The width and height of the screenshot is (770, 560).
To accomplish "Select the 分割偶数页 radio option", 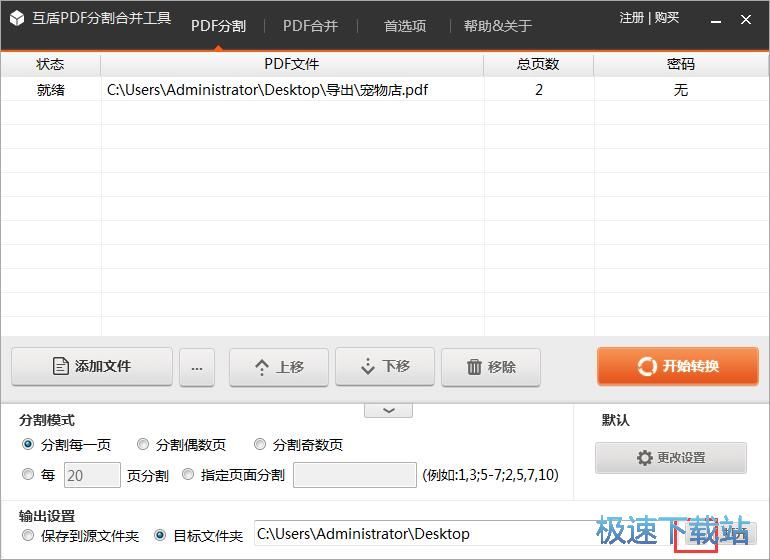I will click(x=142, y=445).
